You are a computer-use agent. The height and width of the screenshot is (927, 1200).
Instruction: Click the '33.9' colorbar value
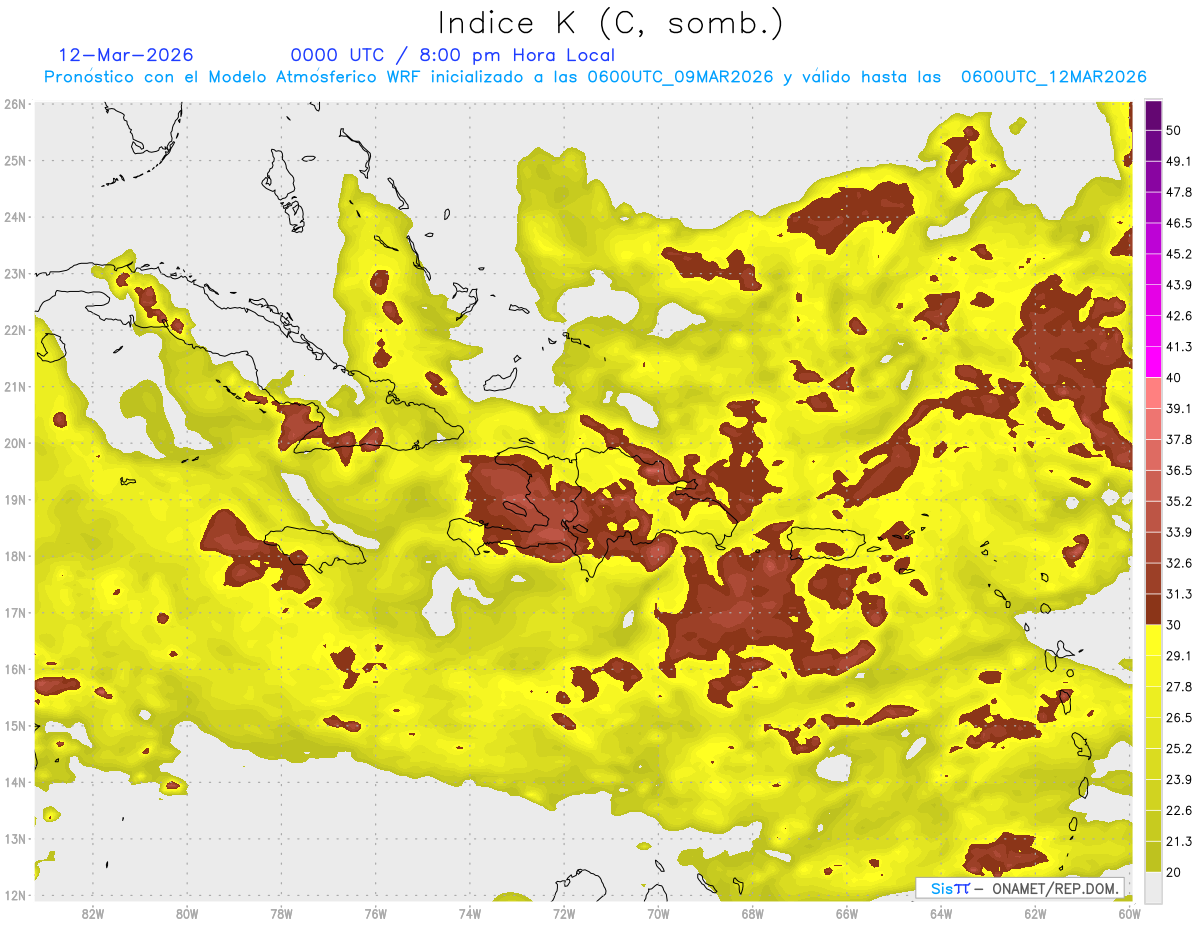pos(1179,532)
